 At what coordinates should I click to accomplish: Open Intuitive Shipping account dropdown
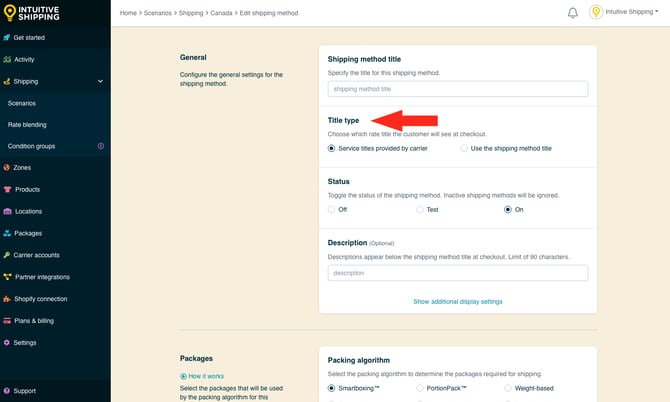[x=632, y=12]
